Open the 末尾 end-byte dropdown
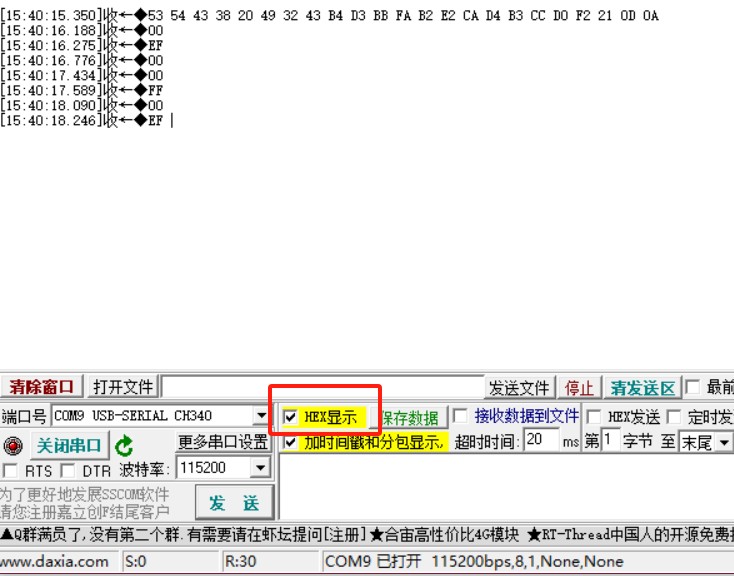Image resolution: width=734 pixels, height=576 pixels. pyautogui.click(x=724, y=442)
